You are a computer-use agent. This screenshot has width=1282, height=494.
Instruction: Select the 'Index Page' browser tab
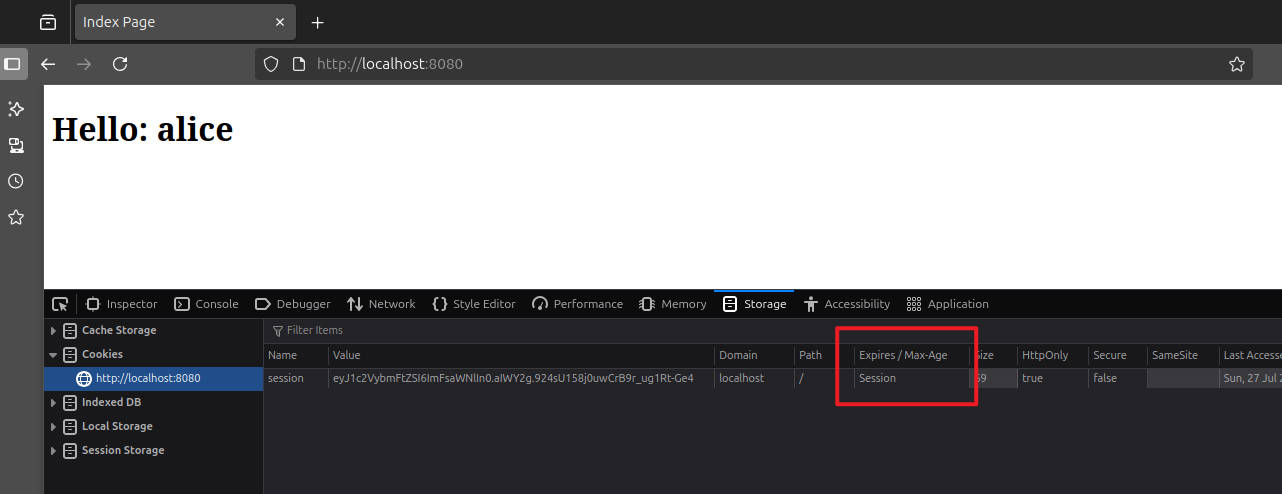187,21
